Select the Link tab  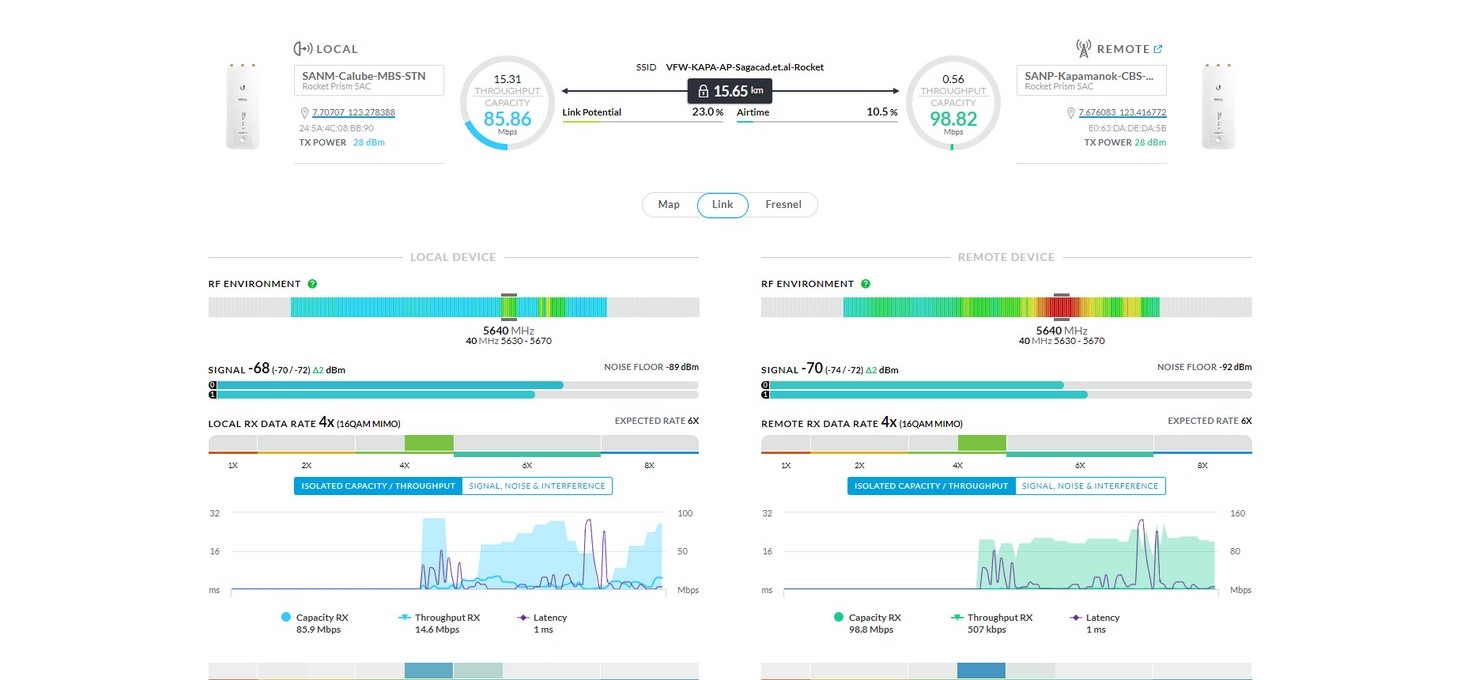click(x=722, y=205)
